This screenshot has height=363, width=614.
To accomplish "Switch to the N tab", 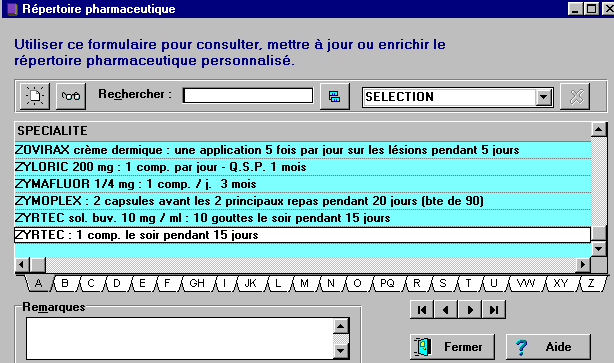I will (331, 283).
